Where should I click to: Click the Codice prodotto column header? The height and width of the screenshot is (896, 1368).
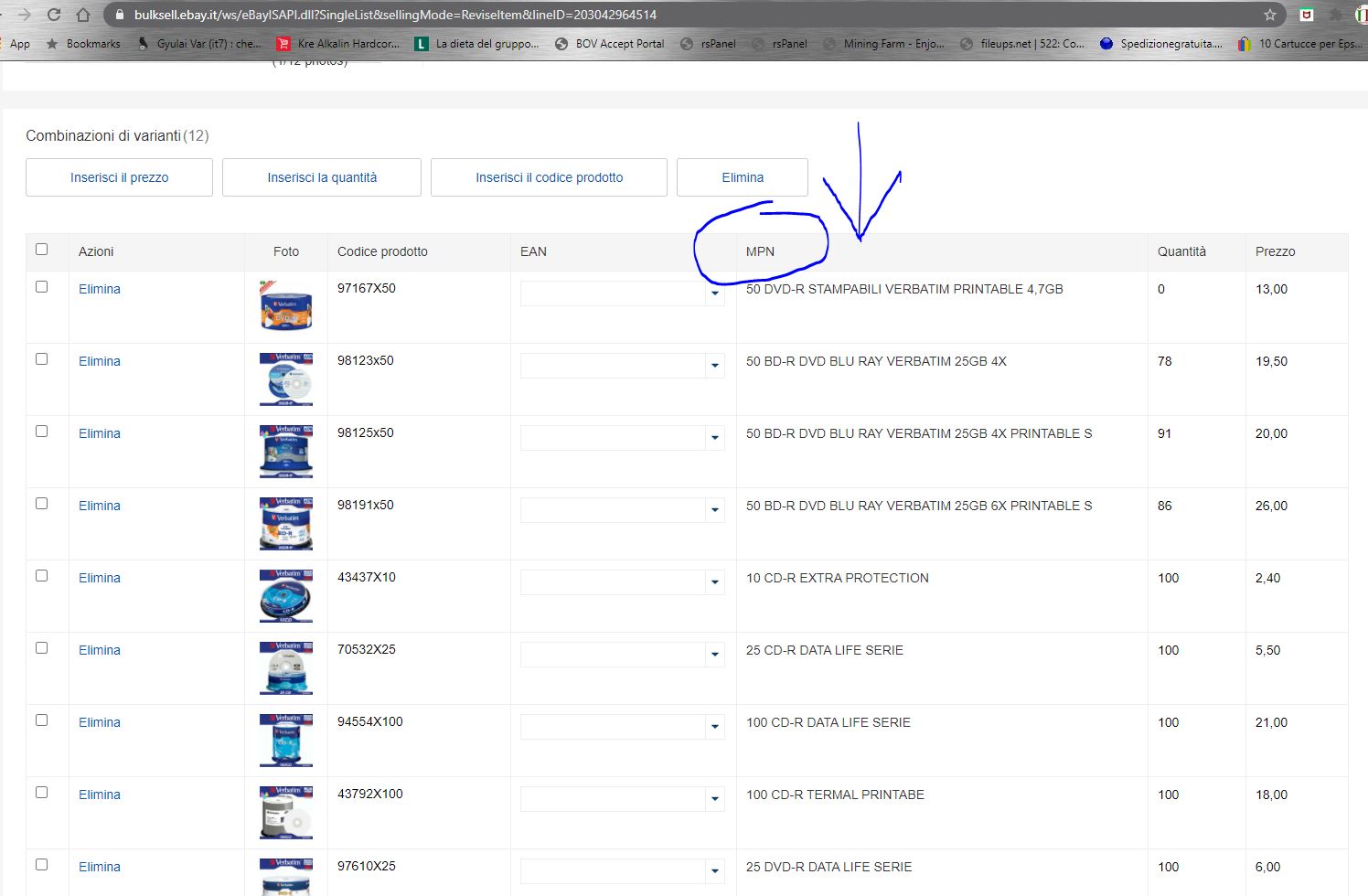coord(382,251)
